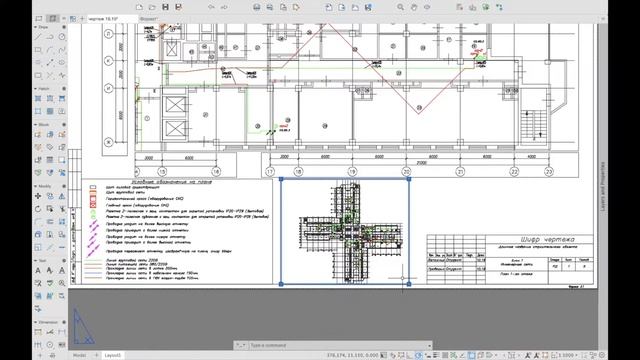Select the Line tool in Draw set
This screenshot has width=640, height=360.
(x=38, y=37)
